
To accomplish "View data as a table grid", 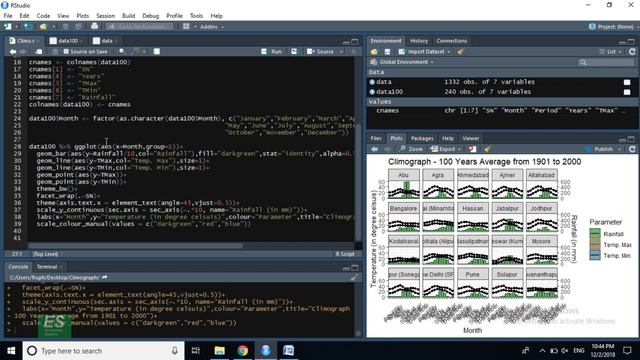I will pyautogui.click(x=627, y=82).
